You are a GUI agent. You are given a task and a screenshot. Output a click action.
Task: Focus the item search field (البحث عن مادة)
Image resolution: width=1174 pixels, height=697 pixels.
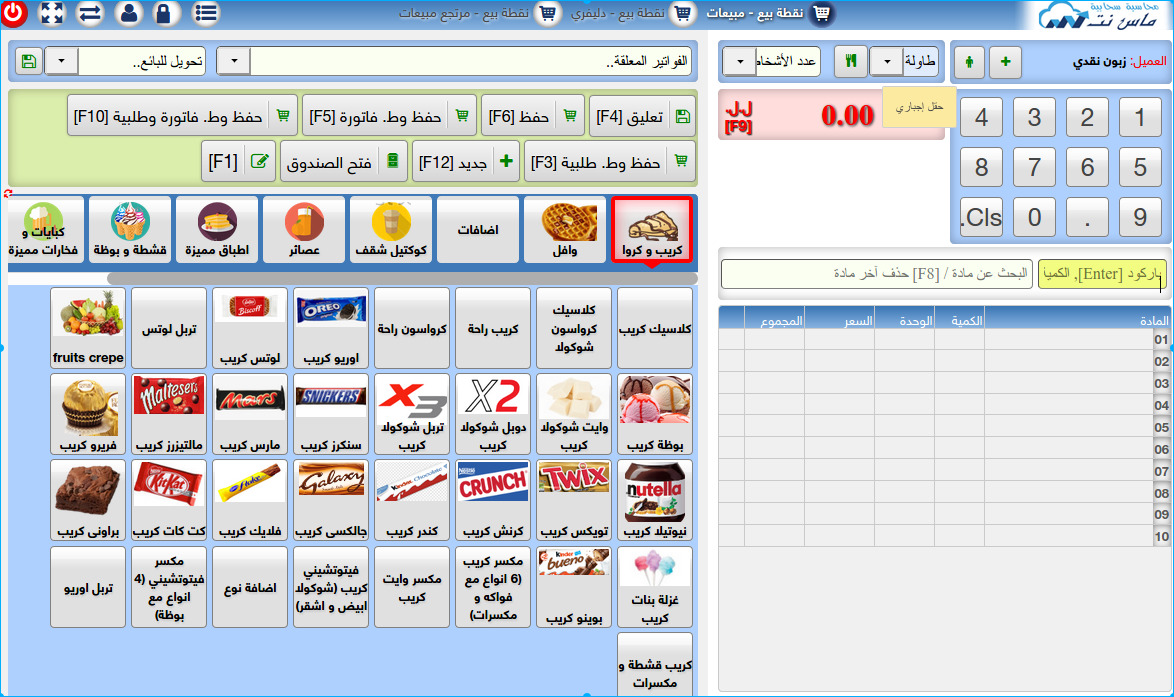tap(876, 274)
